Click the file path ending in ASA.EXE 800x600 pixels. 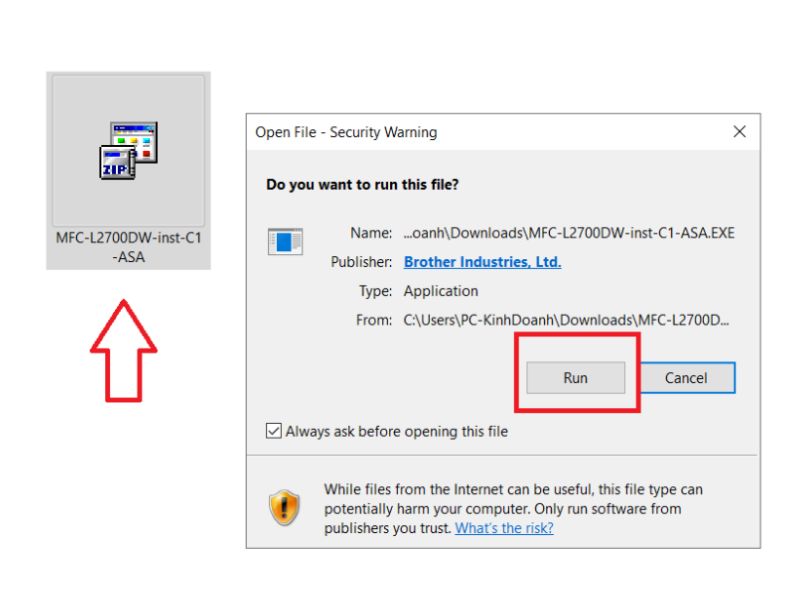tap(569, 233)
